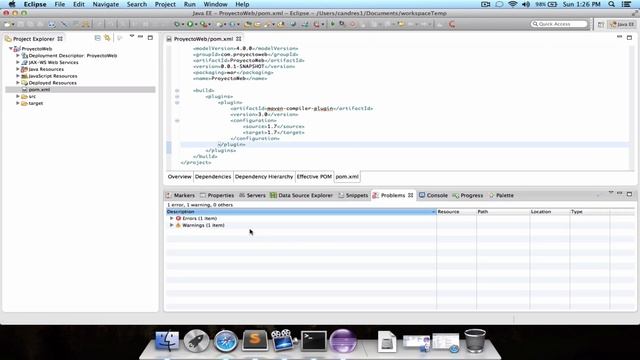Sort Problems by Path column

point(503,212)
